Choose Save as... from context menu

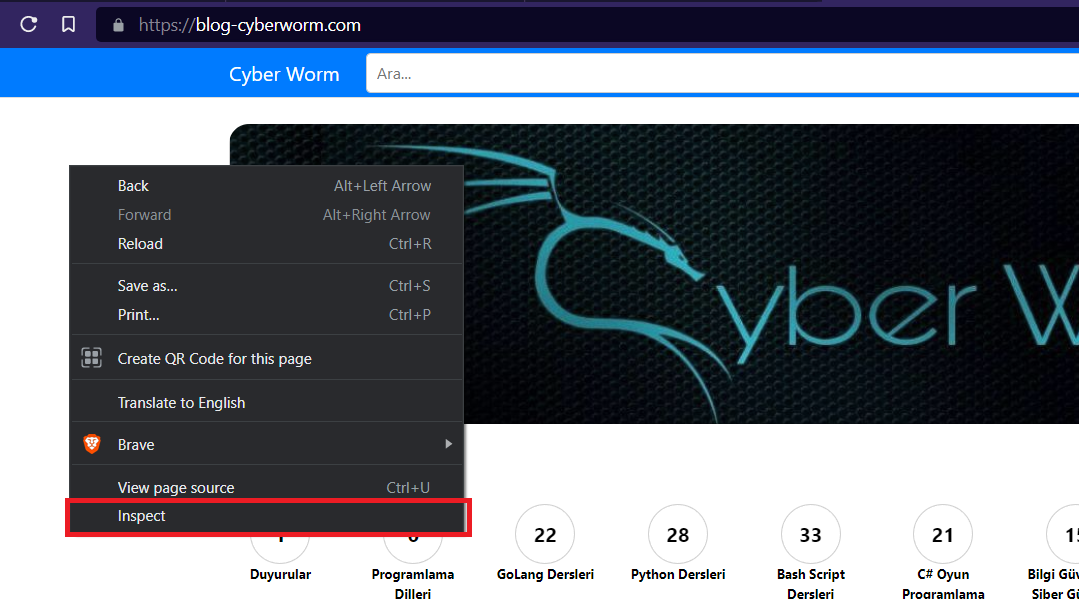point(147,286)
